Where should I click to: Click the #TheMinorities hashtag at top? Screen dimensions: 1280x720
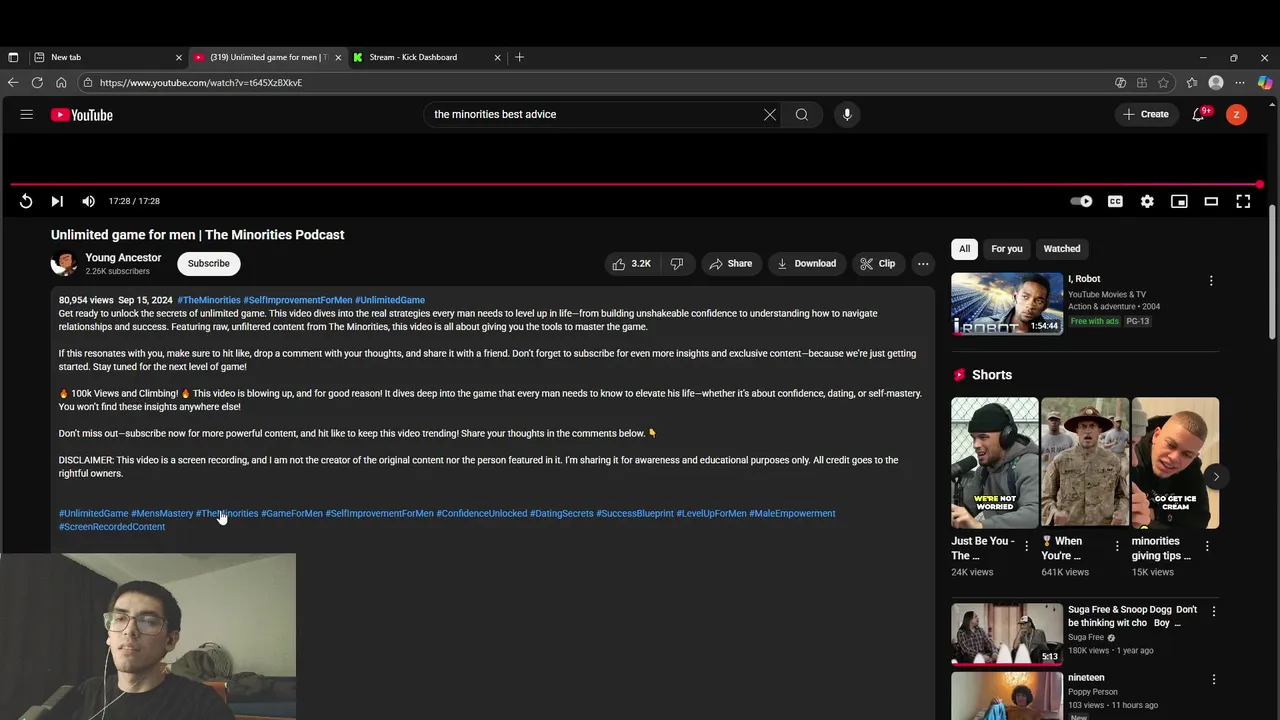tap(209, 300)
